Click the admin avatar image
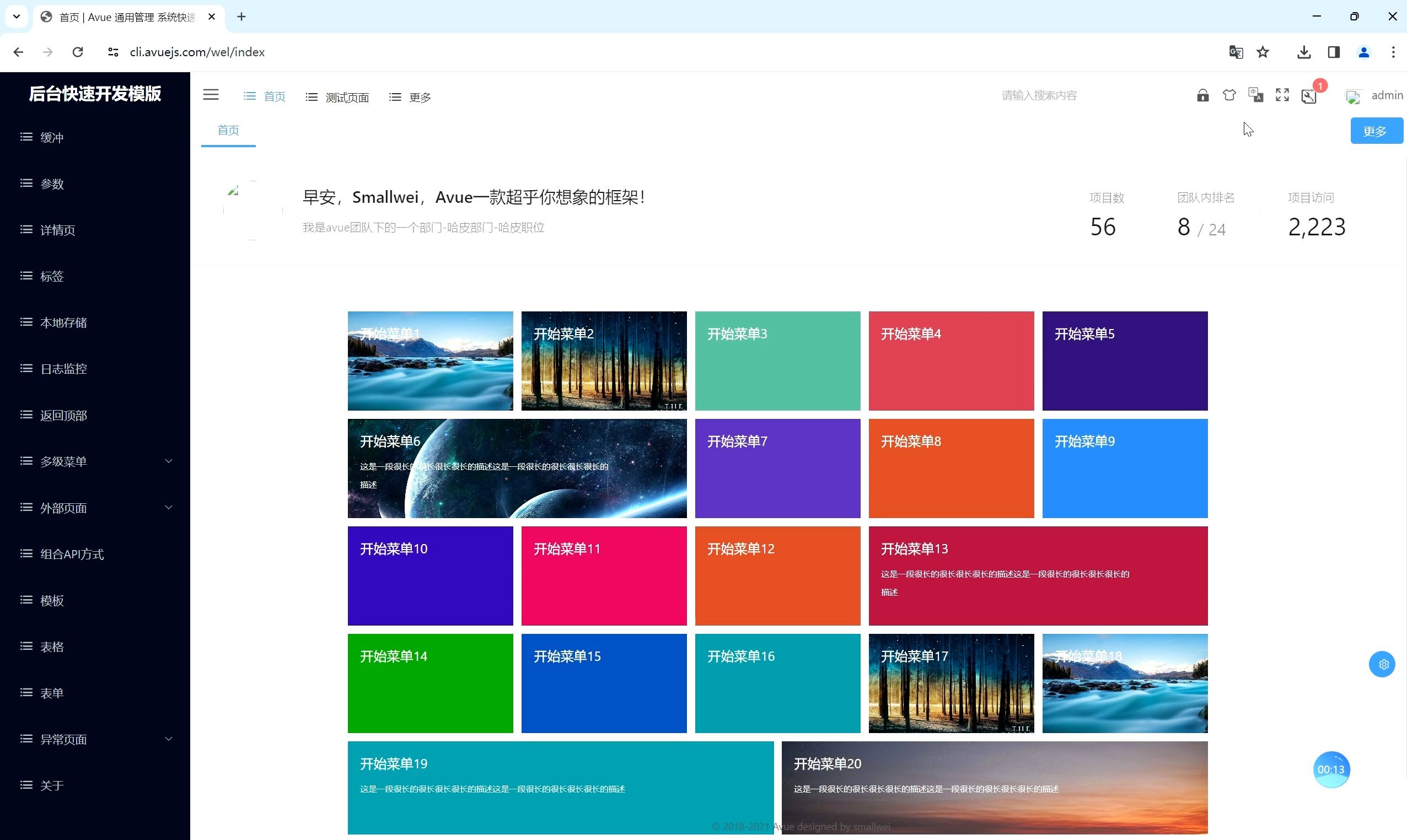 click(x=1352, y=97)
